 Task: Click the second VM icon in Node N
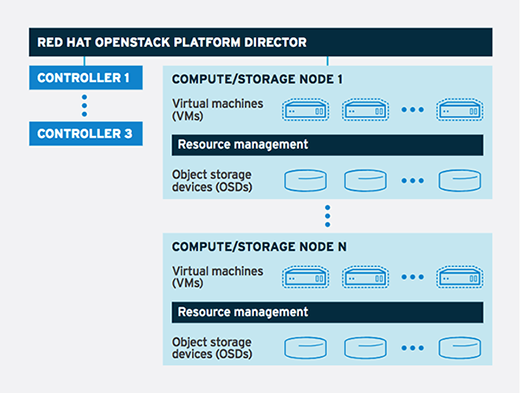coord(365,277)
